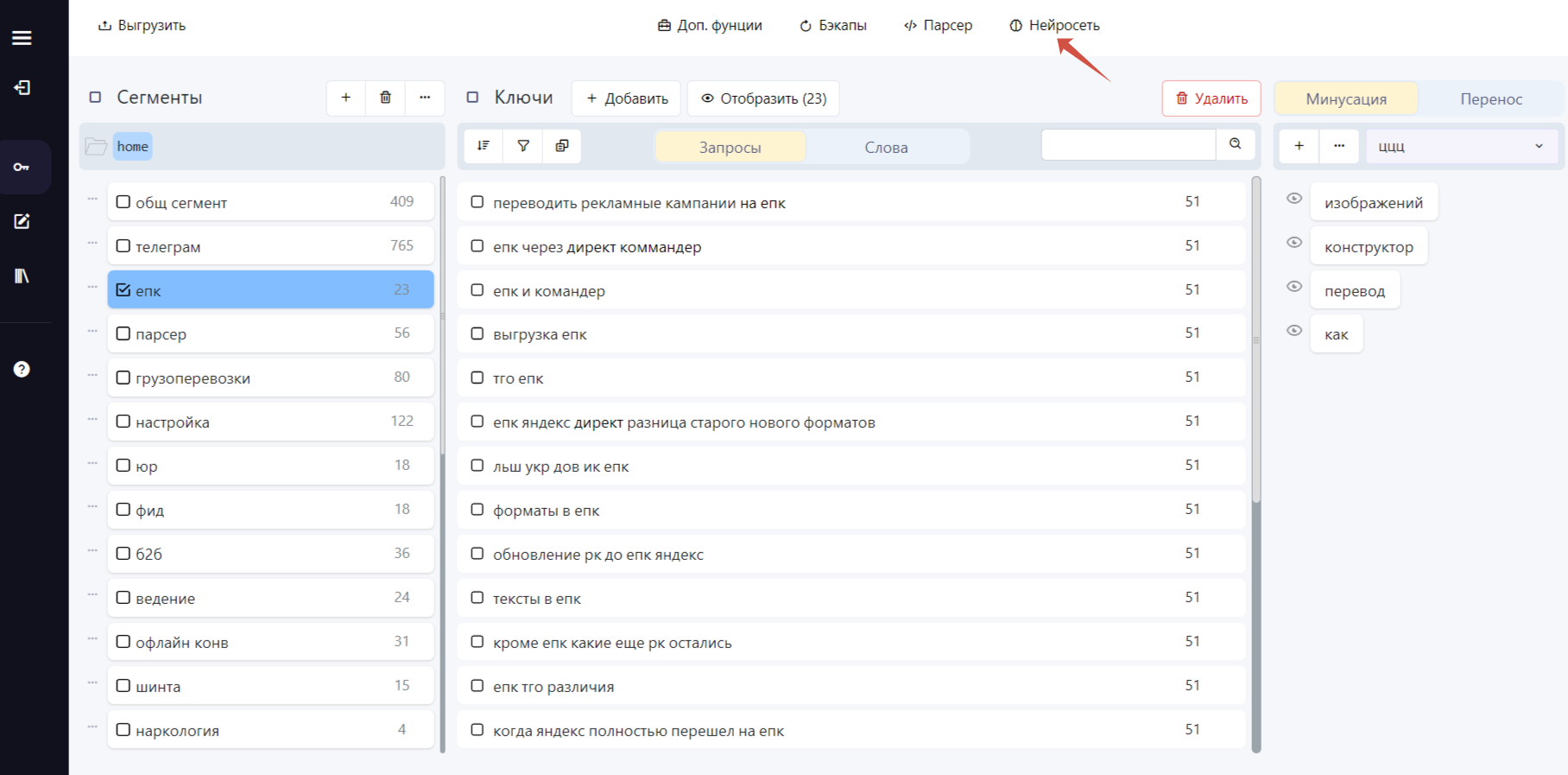Toggle visibility of the 'изображений' minus word
The width and height of the screenshot is (1568, 775).
[1294, 199]
